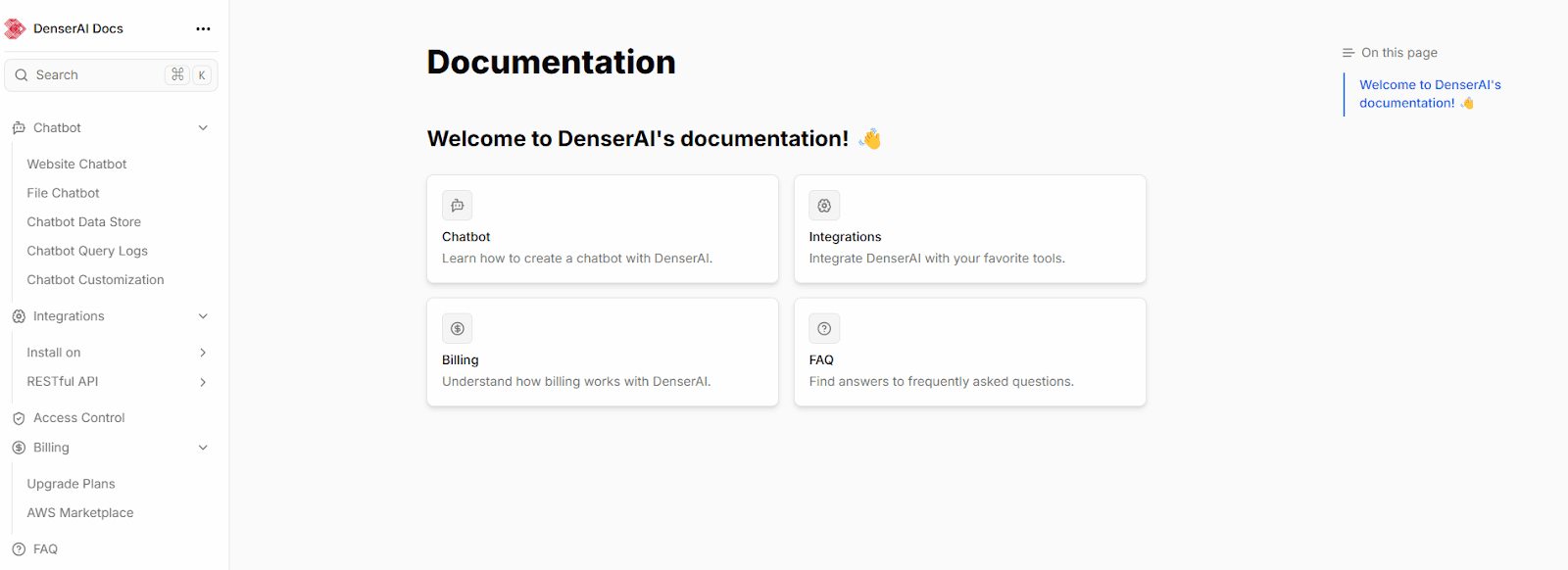Open the Integrations card title link
Screen dimensions: 1568x570
point(845,237)
